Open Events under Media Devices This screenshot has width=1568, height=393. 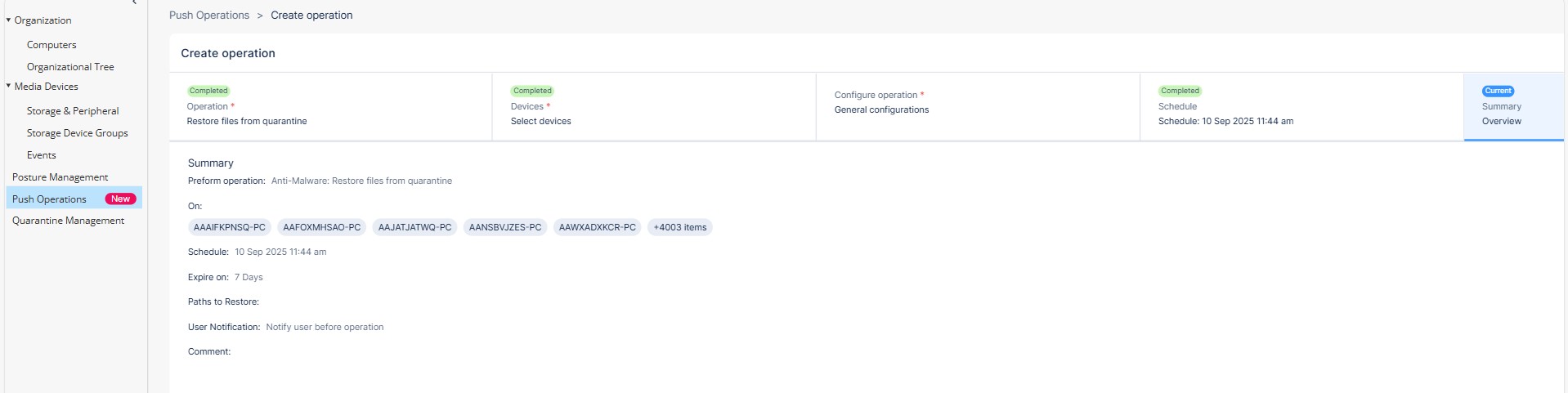42,155
